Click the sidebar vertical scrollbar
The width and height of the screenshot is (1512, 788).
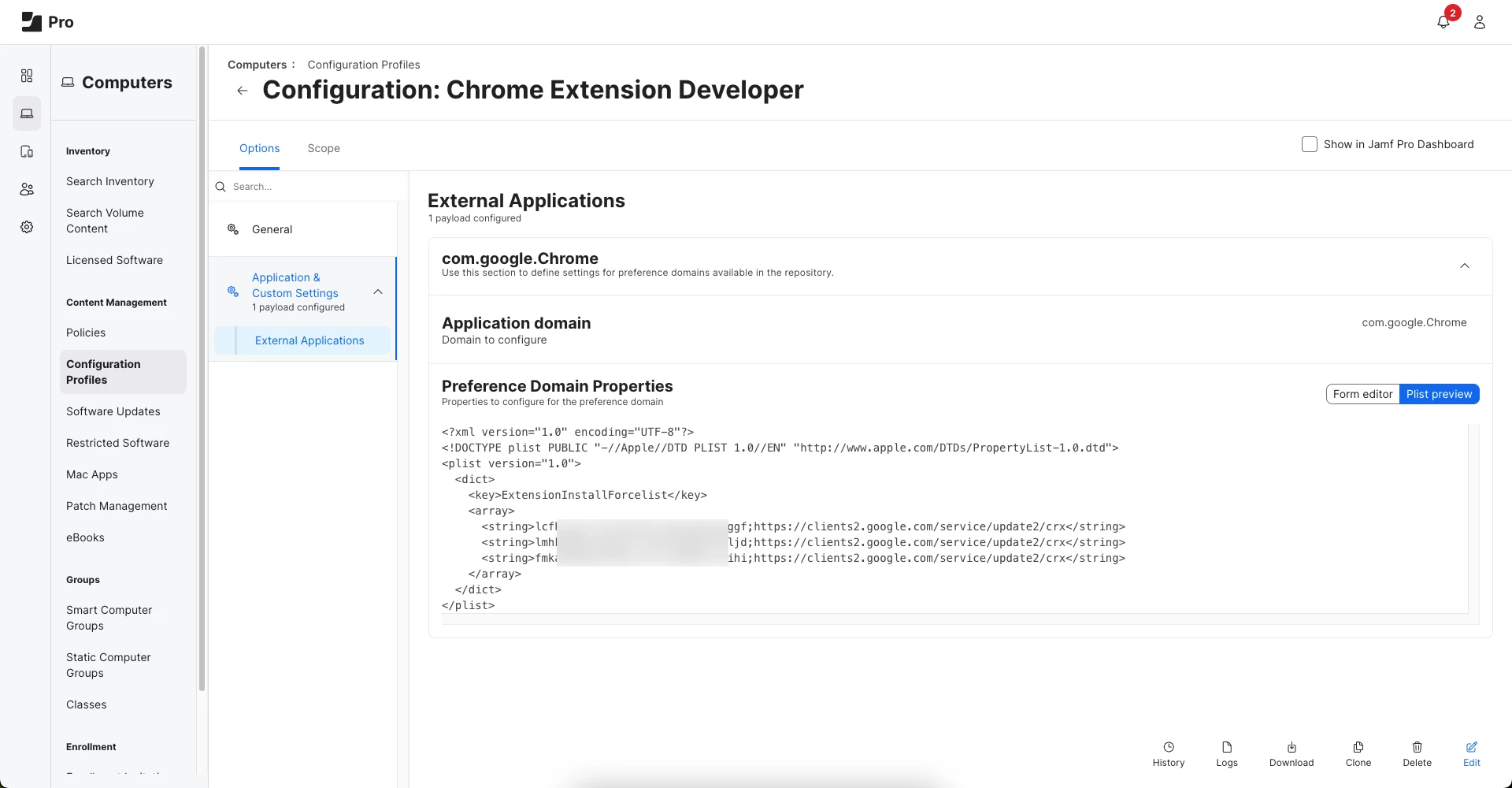tap(202, 370)
